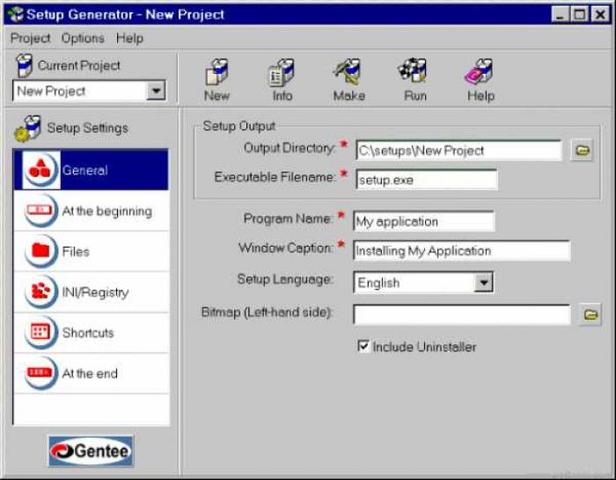
Task: Click the title bar application icon
Action: point(16,14)
